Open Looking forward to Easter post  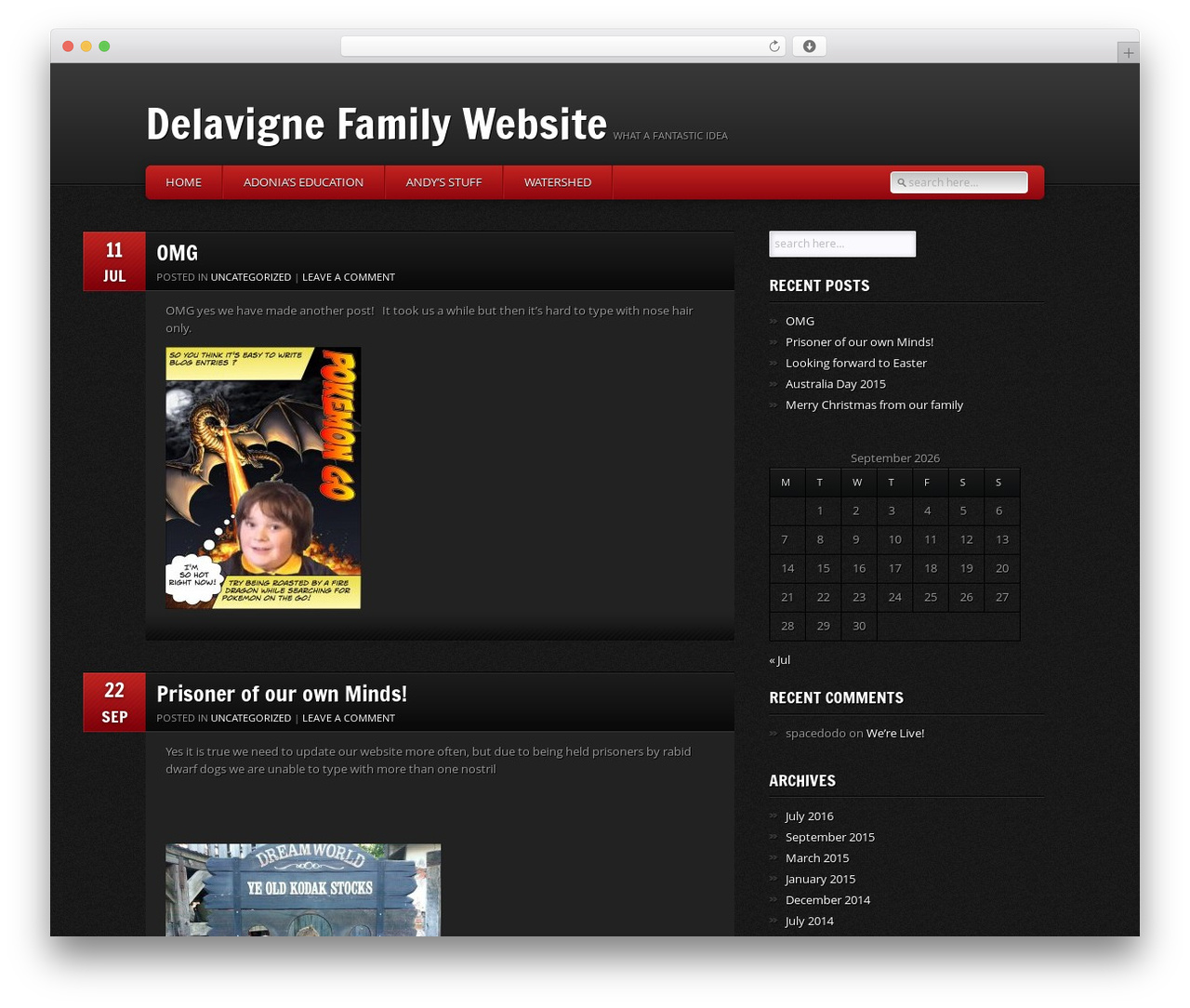tap(856, 363)
